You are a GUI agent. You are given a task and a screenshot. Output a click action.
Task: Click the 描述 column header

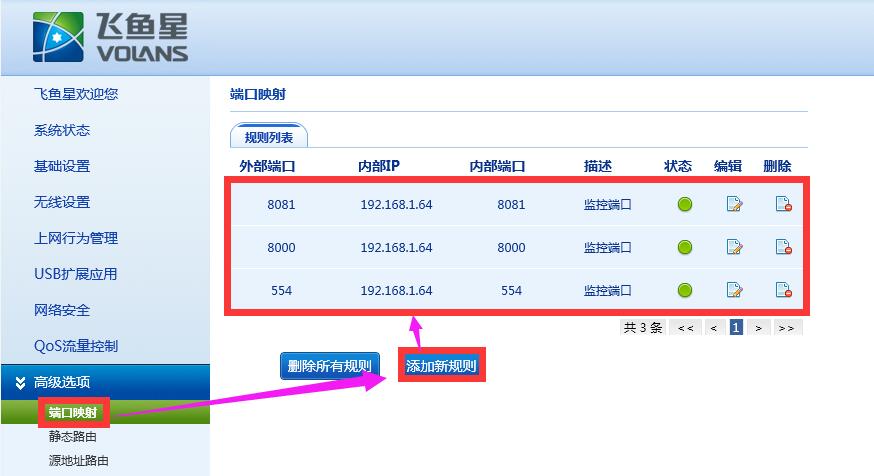click(598, 166)
